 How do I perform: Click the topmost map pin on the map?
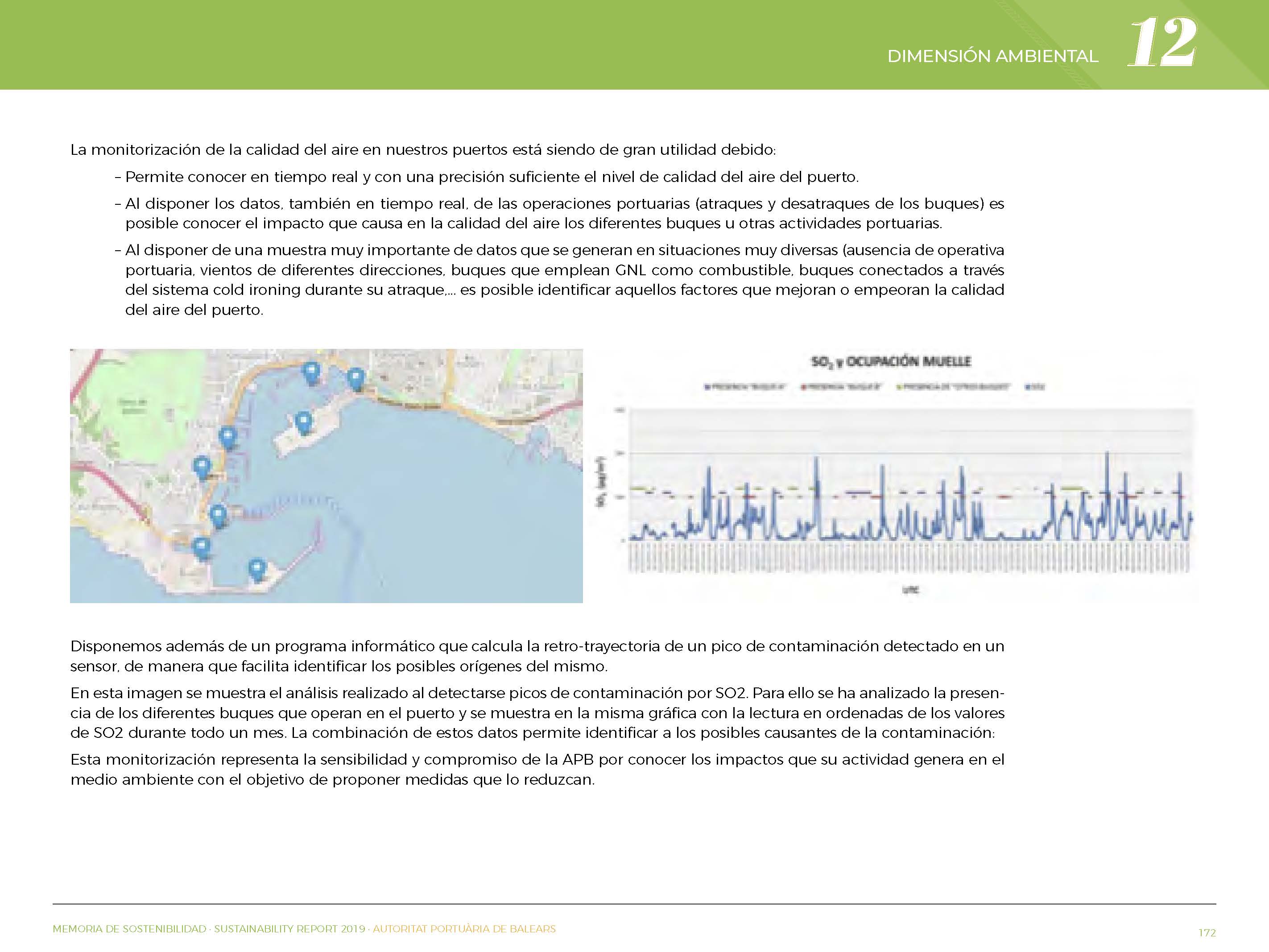point(311,373)
